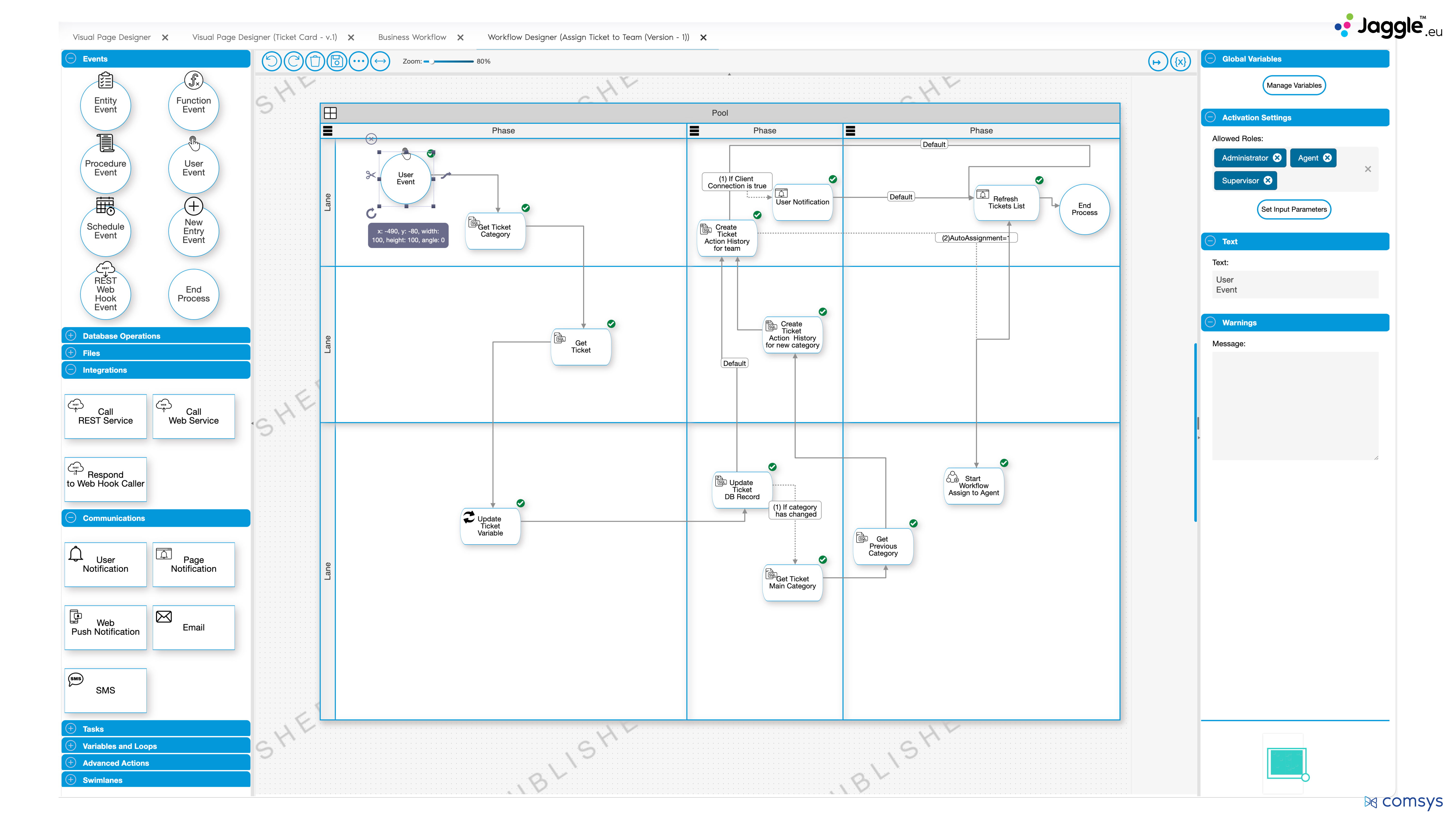Remove the Supervisor role chip

[1268, 181]
